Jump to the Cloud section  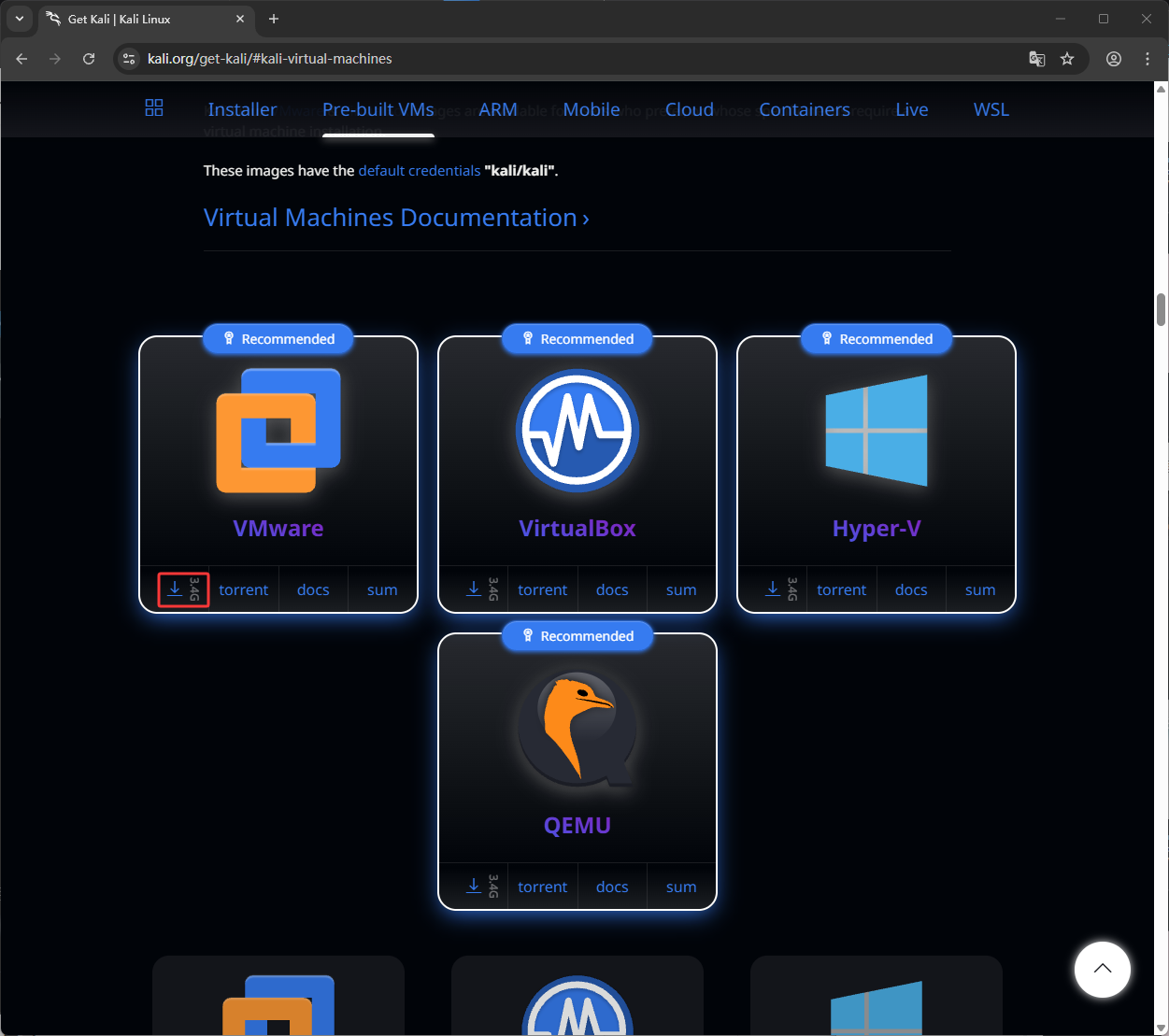coord(690,109)
